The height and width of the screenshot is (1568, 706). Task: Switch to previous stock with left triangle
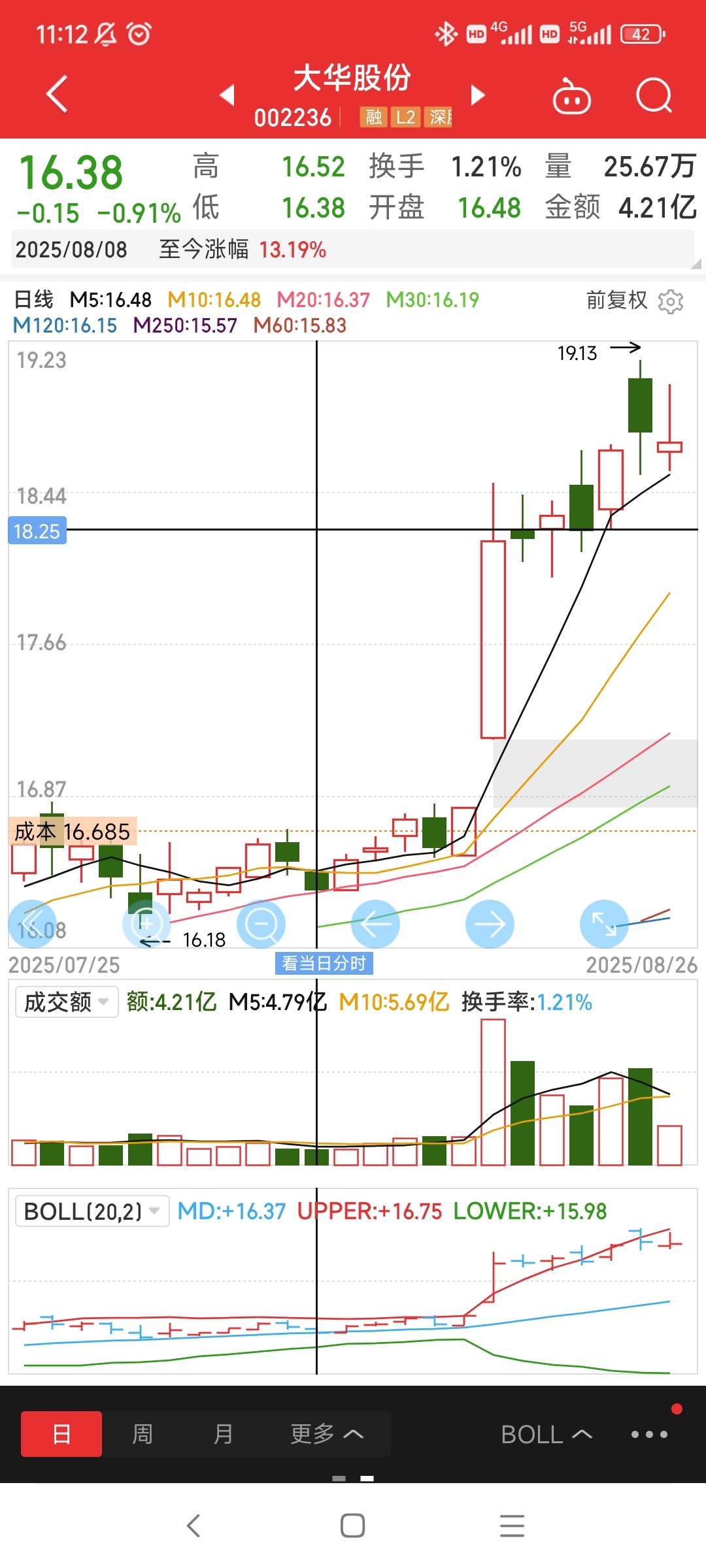click(227, 95)
